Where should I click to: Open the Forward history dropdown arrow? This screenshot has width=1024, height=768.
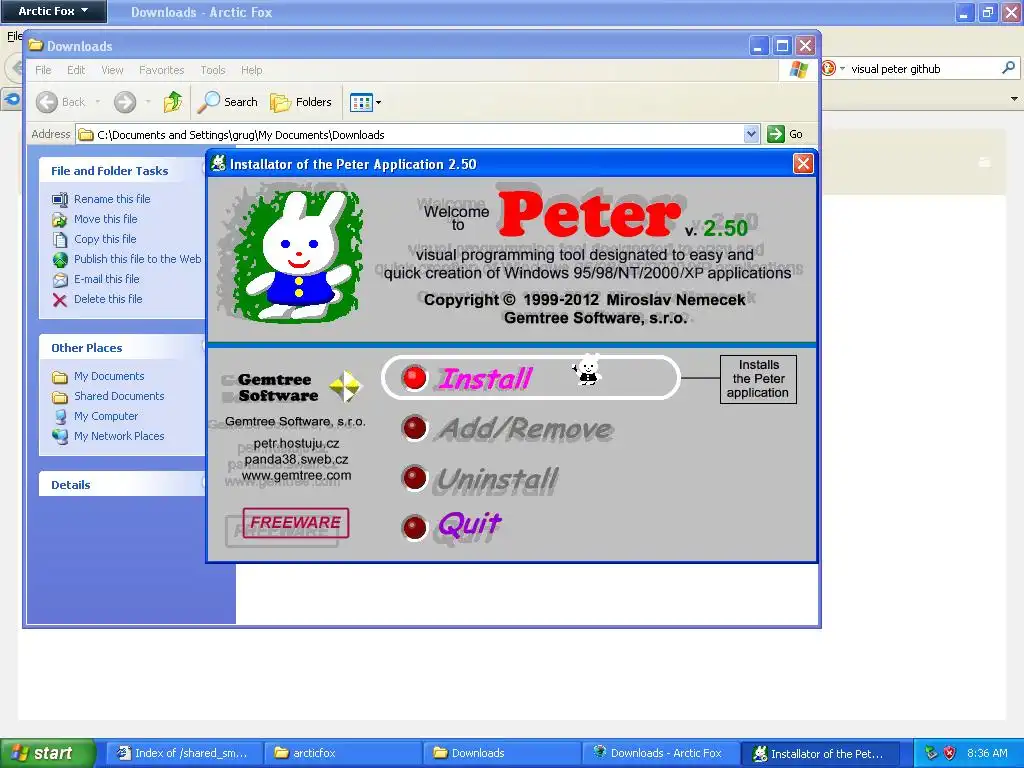tap(148, 102)
